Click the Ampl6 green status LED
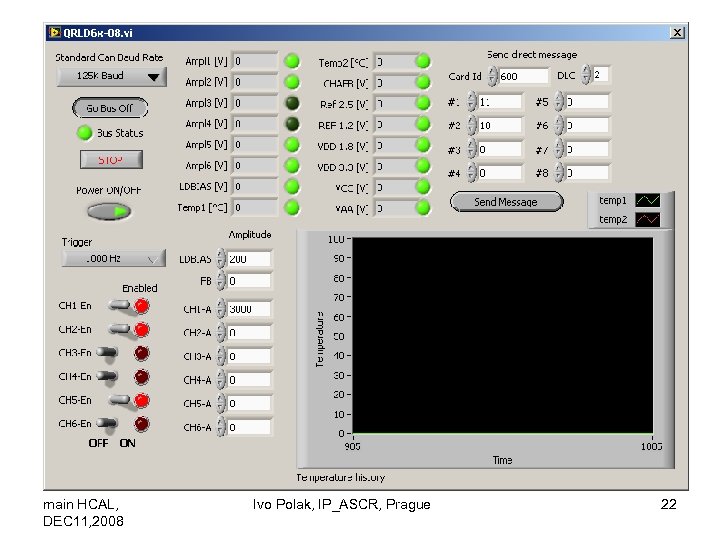Image resolution: width=720 pixels, height=540 pixels. 292,166
